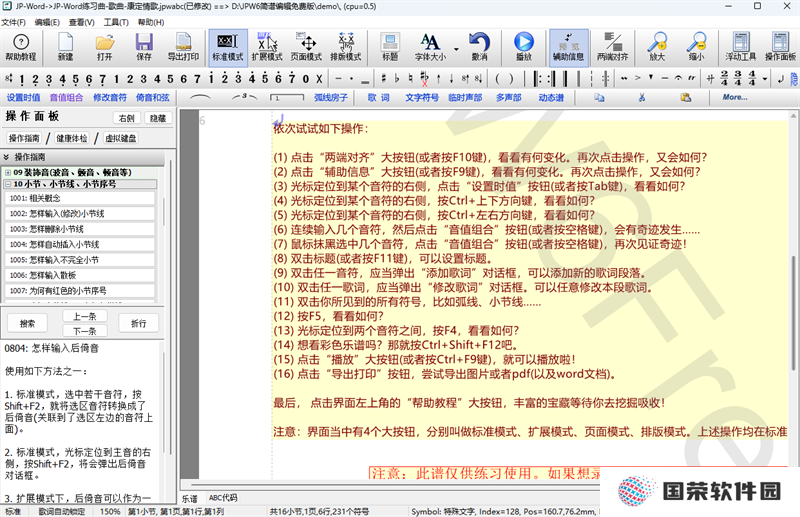Insert the trill tr ornament

point(692,79)
